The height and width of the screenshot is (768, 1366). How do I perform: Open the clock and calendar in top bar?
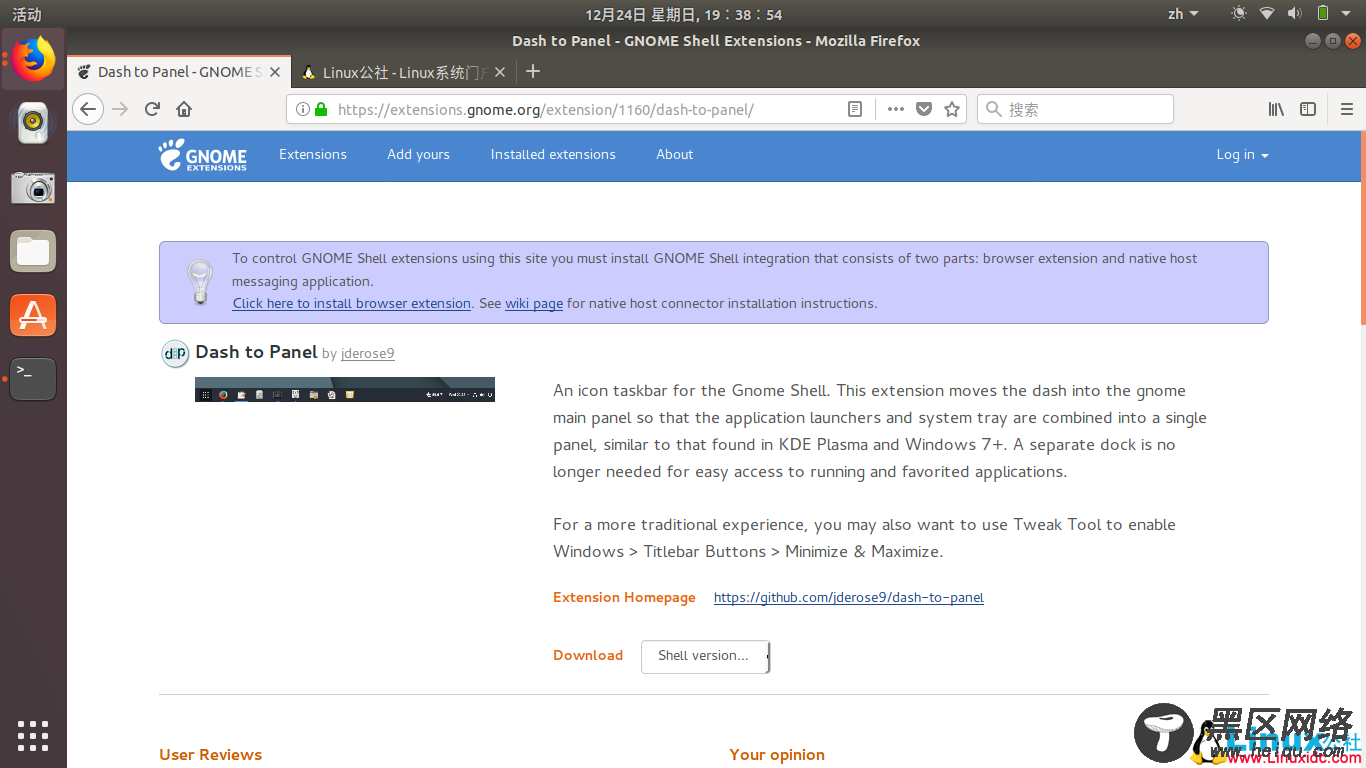(683, 14)
